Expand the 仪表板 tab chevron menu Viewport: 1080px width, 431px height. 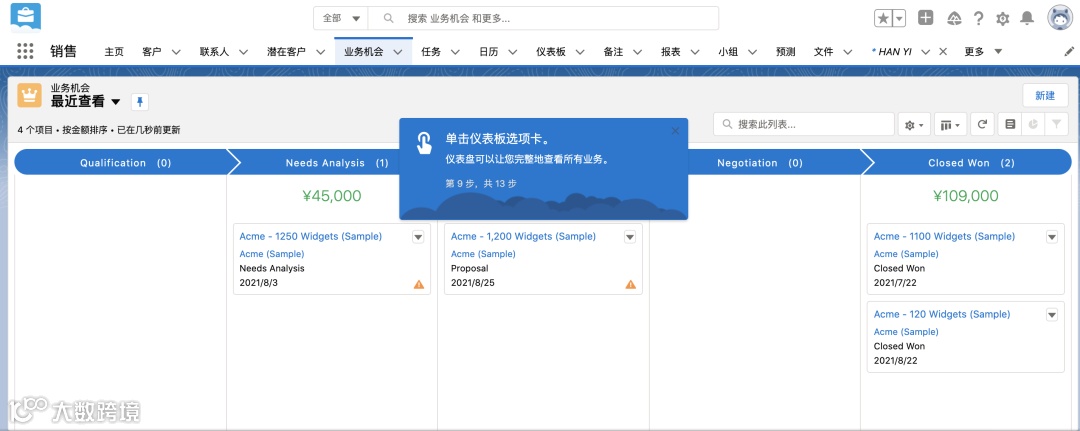[x=580, y=52]
